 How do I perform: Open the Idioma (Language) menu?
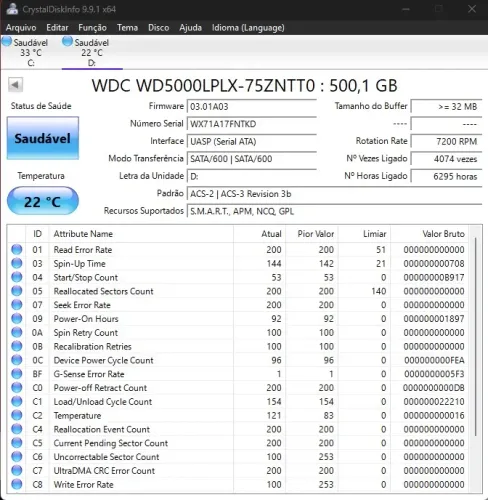[248, 28]
